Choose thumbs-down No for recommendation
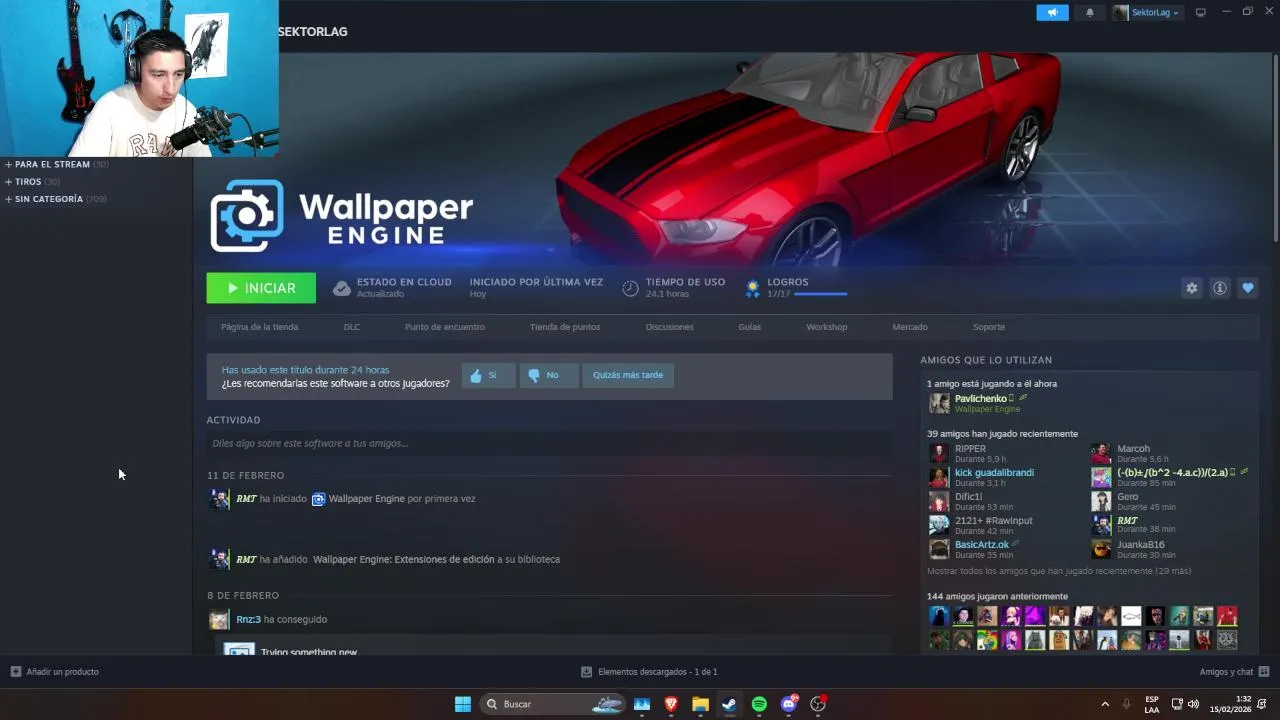Screen dimensions: 1280x720 pos(549,375)
